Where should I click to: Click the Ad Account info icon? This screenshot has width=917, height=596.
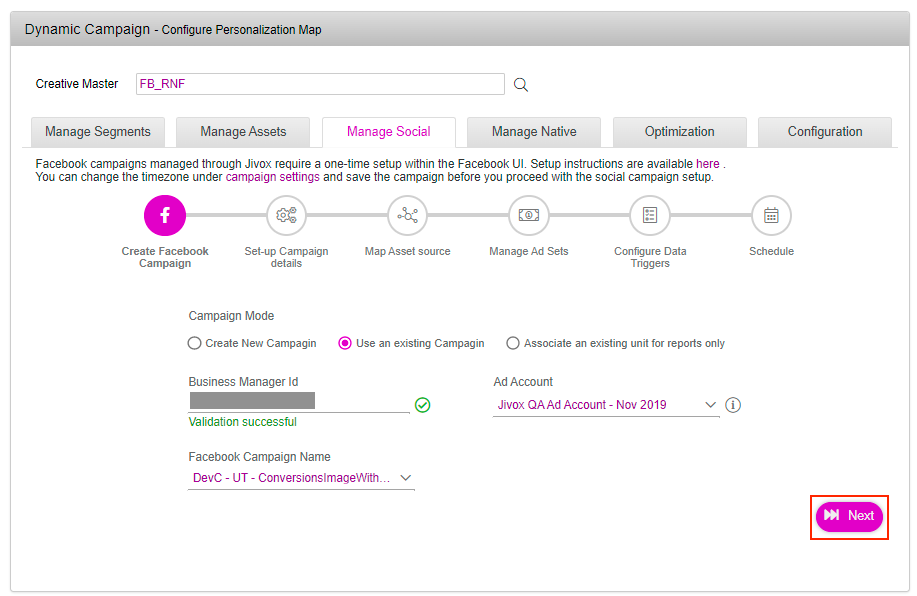point(733,405)
